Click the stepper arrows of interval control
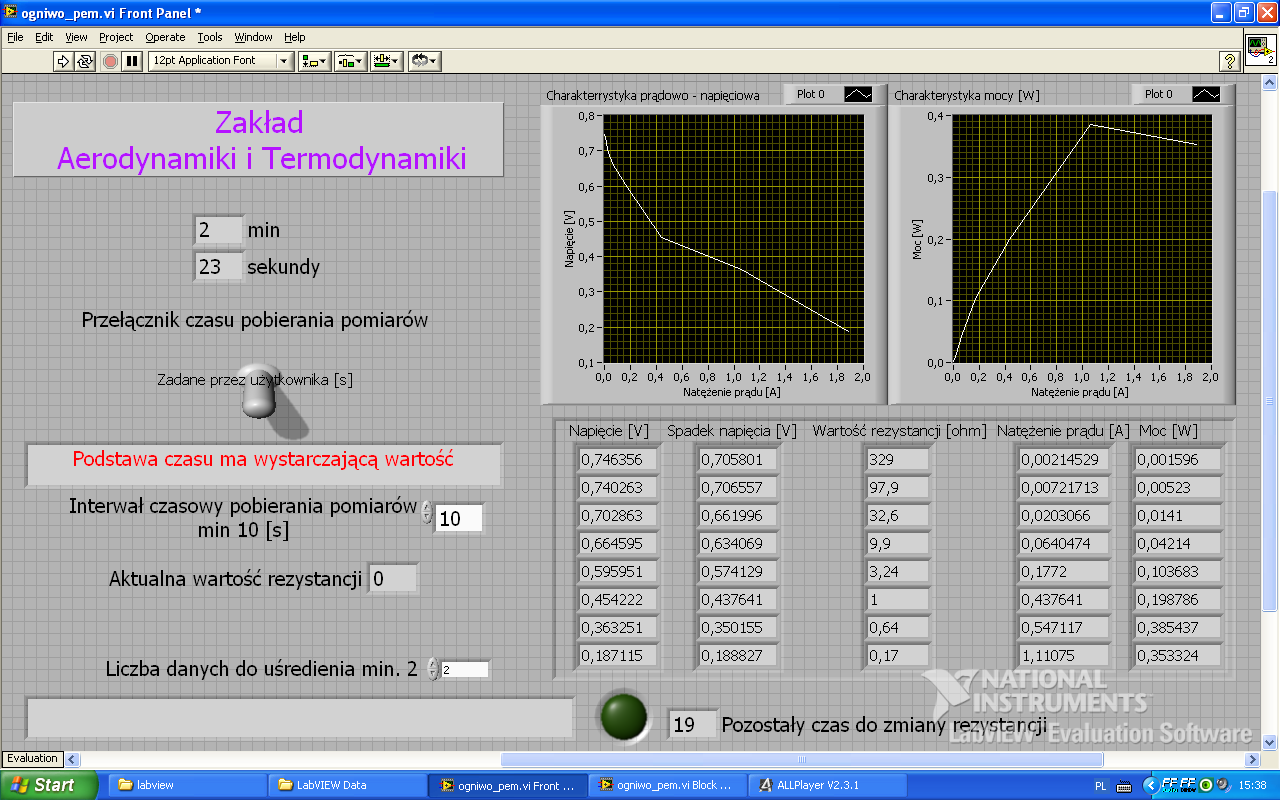The image size is (1280, 800). [x=427, y=513]
